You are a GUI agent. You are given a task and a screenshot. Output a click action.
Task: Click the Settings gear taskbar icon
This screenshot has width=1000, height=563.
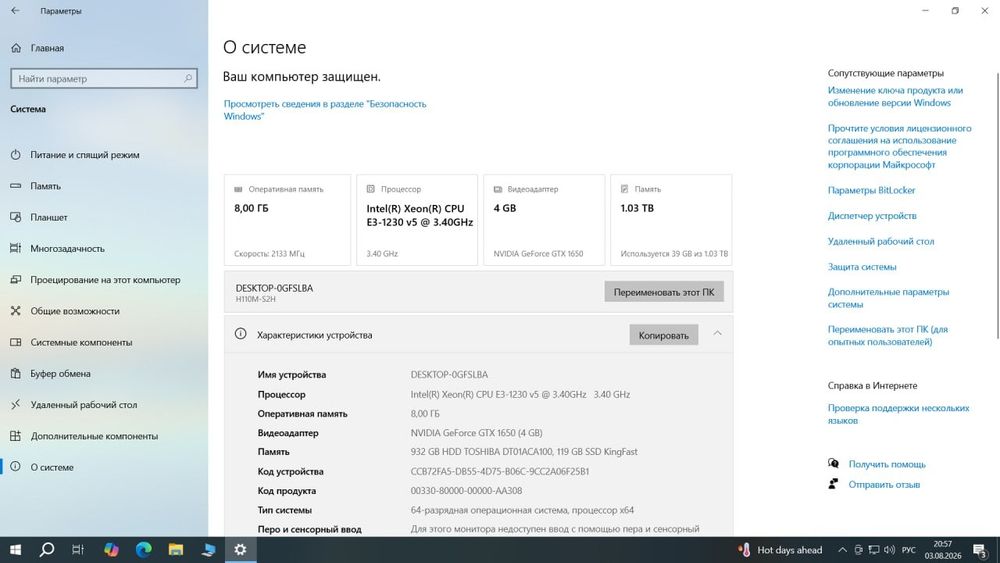coord(240,550)
